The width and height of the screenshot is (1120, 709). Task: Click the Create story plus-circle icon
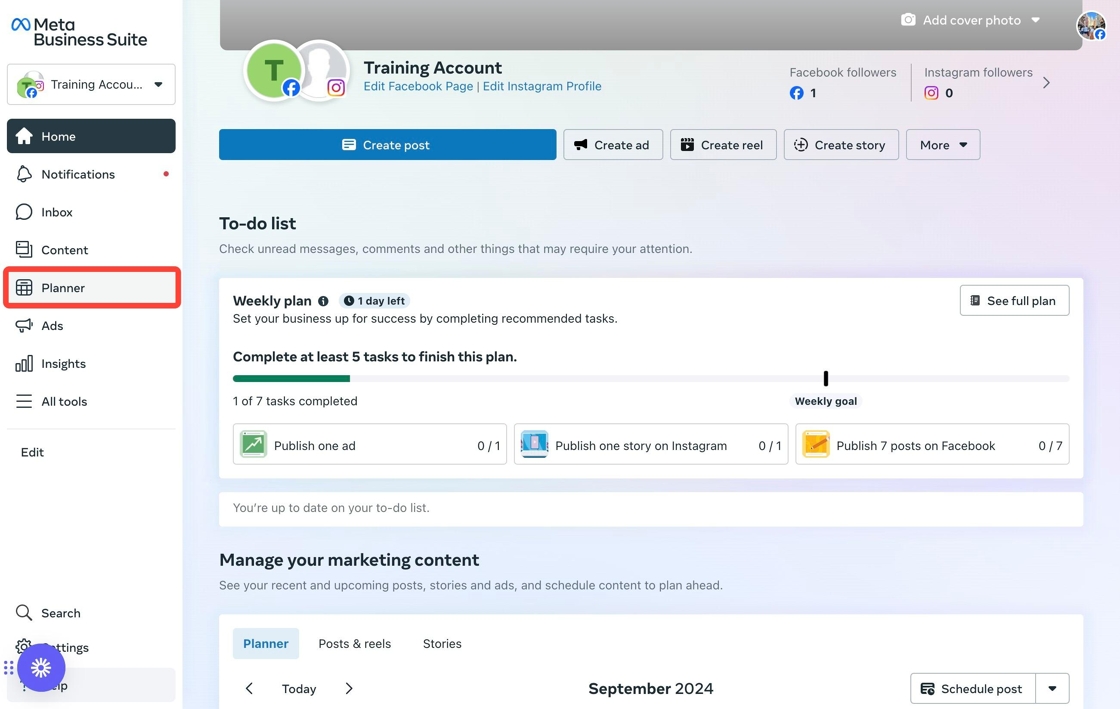pos(801,145)
